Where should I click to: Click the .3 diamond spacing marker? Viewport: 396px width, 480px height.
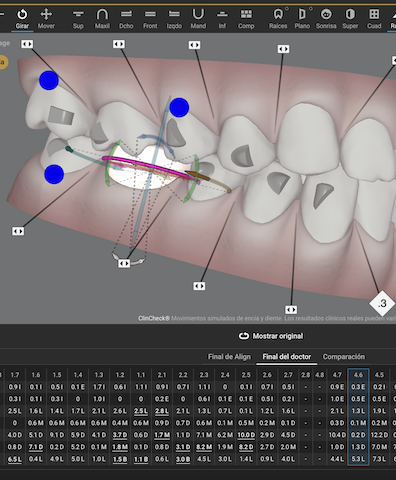[x=382, y=303]
